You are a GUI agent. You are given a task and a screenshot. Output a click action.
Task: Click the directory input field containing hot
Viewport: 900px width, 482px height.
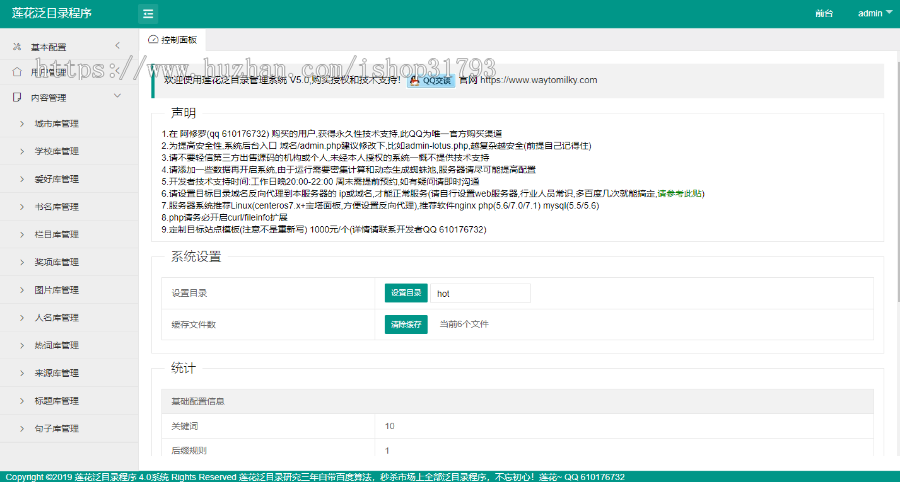480,293
